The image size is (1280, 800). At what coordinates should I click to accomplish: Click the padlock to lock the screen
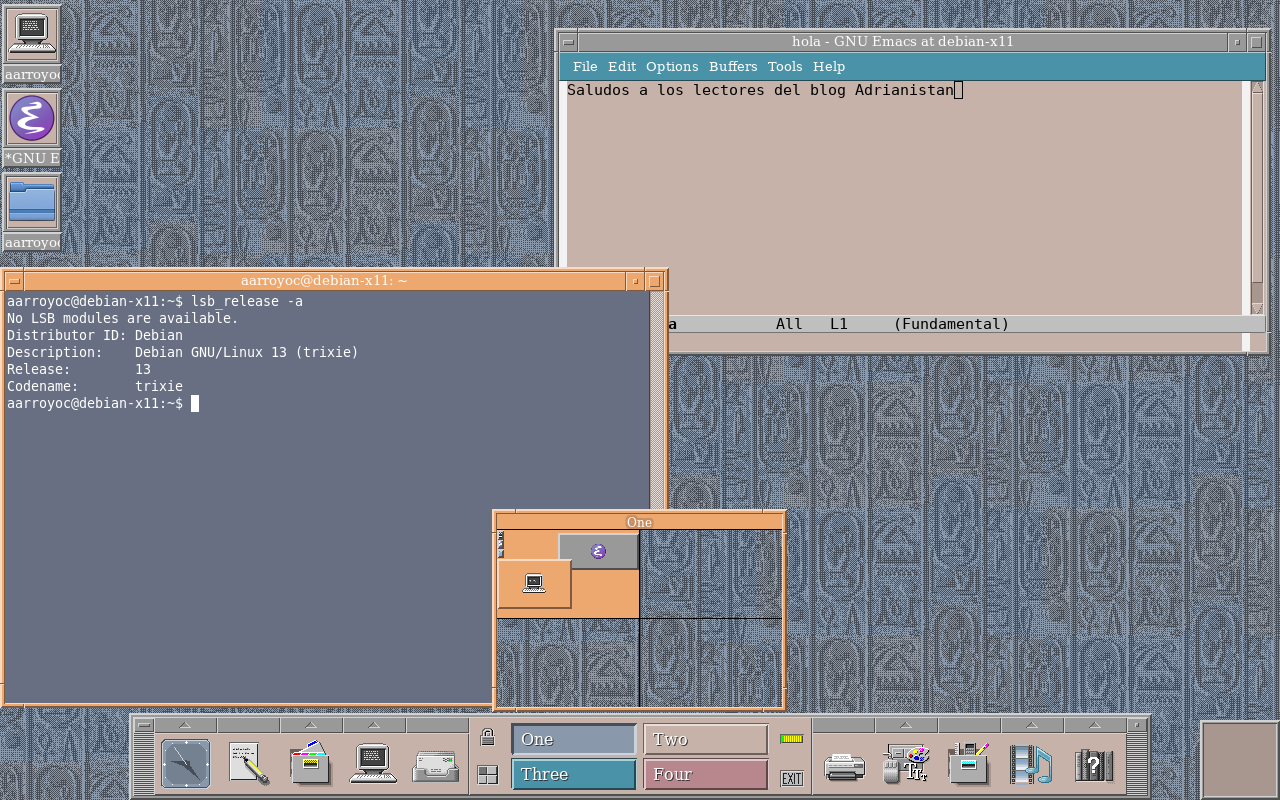(x=487, y=738)
